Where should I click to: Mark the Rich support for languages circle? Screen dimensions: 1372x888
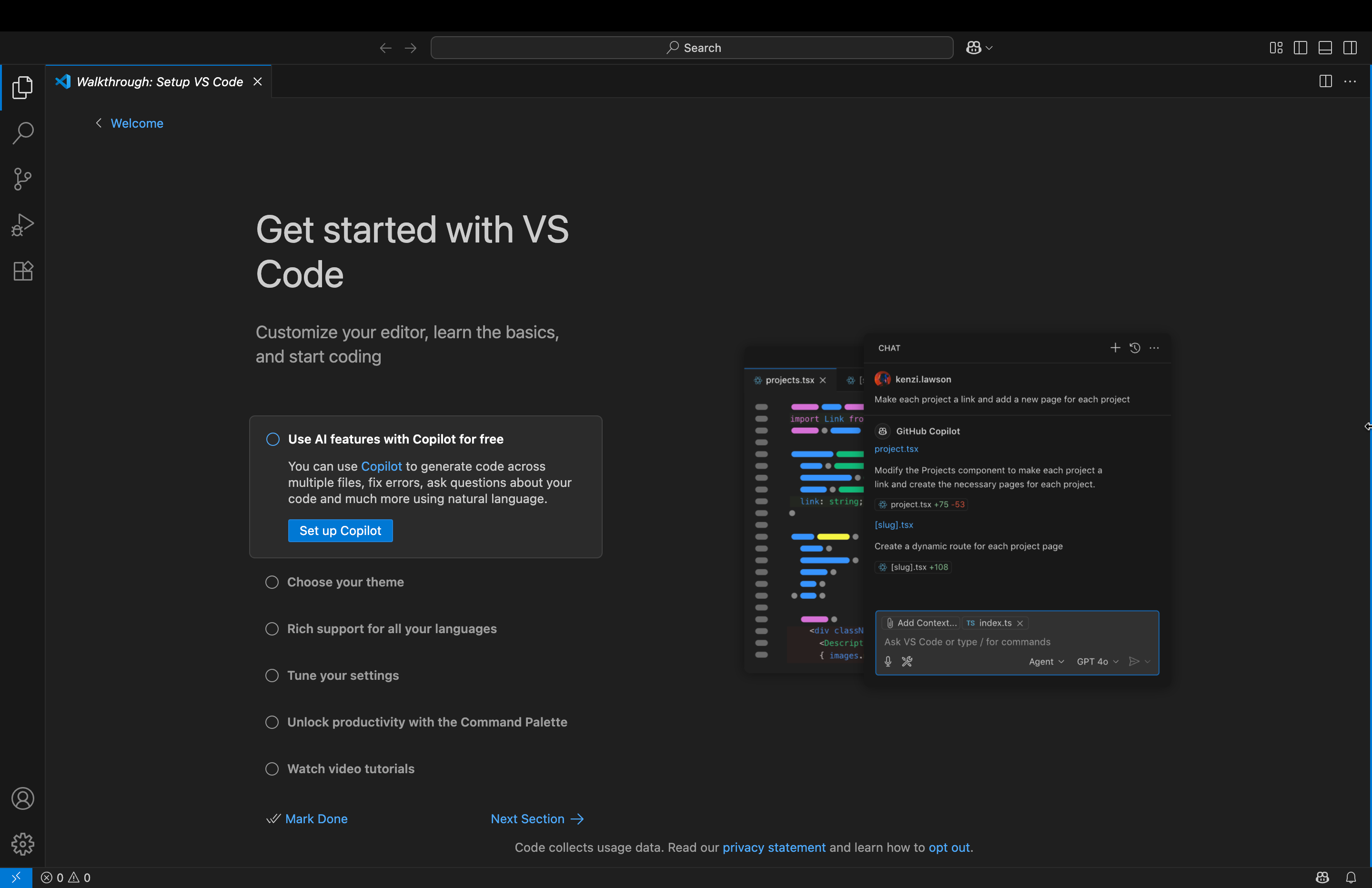(x=272, y=629)
